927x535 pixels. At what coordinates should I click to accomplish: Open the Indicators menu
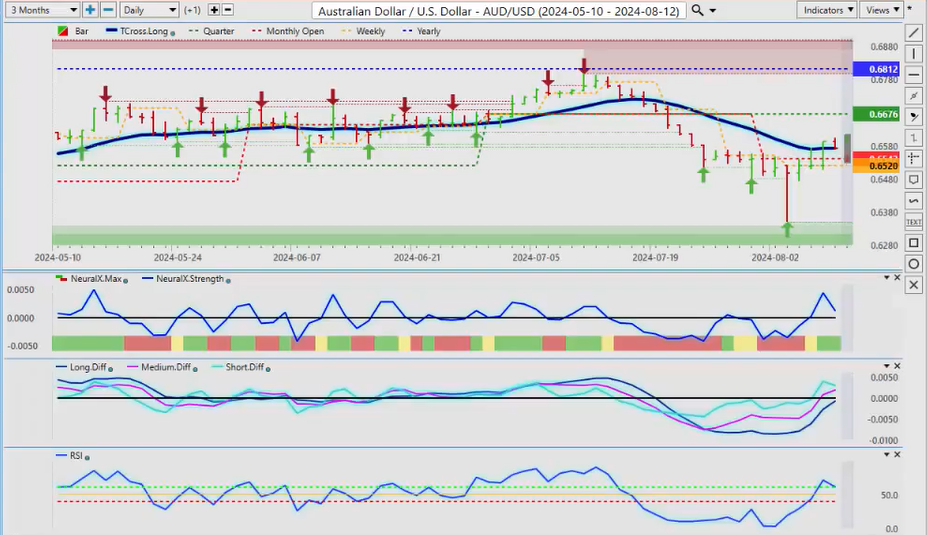pos(828,10)
